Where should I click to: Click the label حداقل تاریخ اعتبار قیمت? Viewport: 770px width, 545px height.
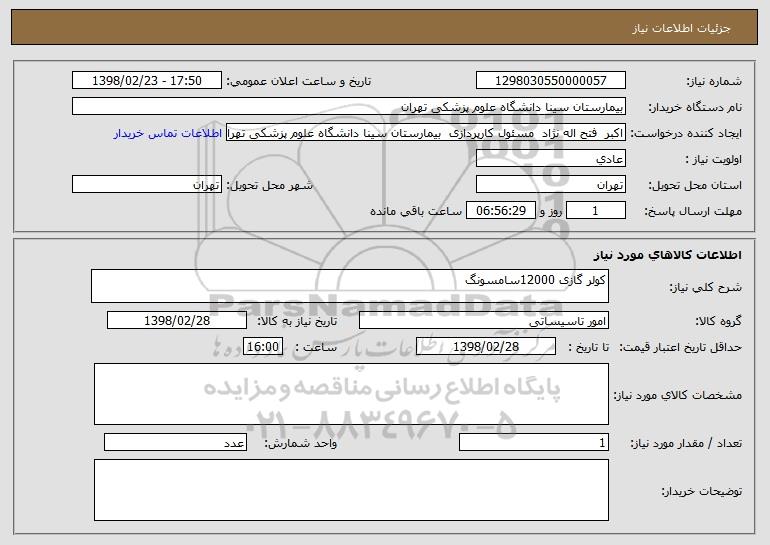click(681, 348)
